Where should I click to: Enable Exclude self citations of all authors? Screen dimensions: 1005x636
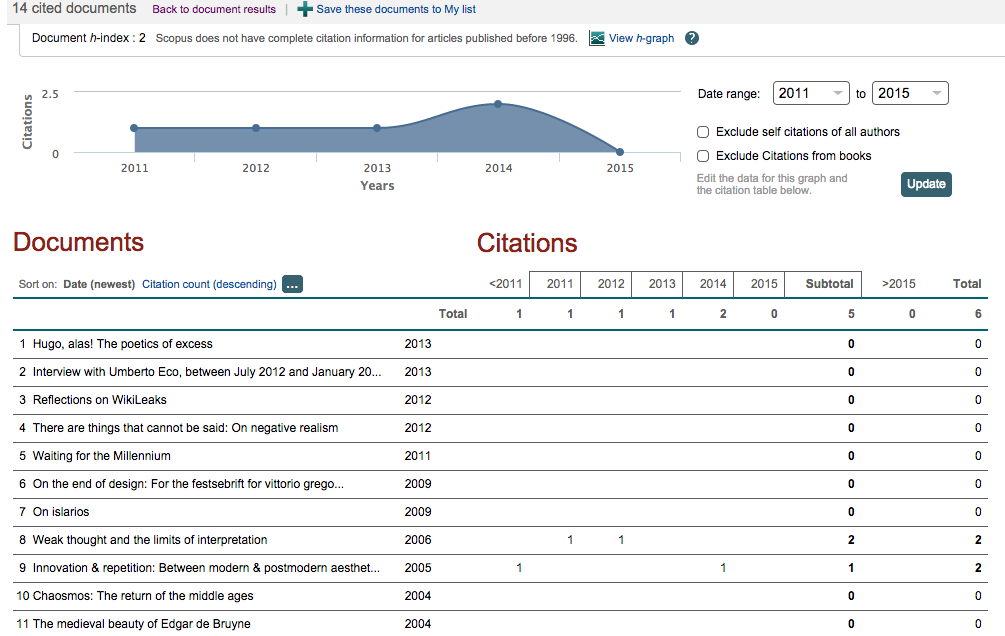click(x=703, y=132)
